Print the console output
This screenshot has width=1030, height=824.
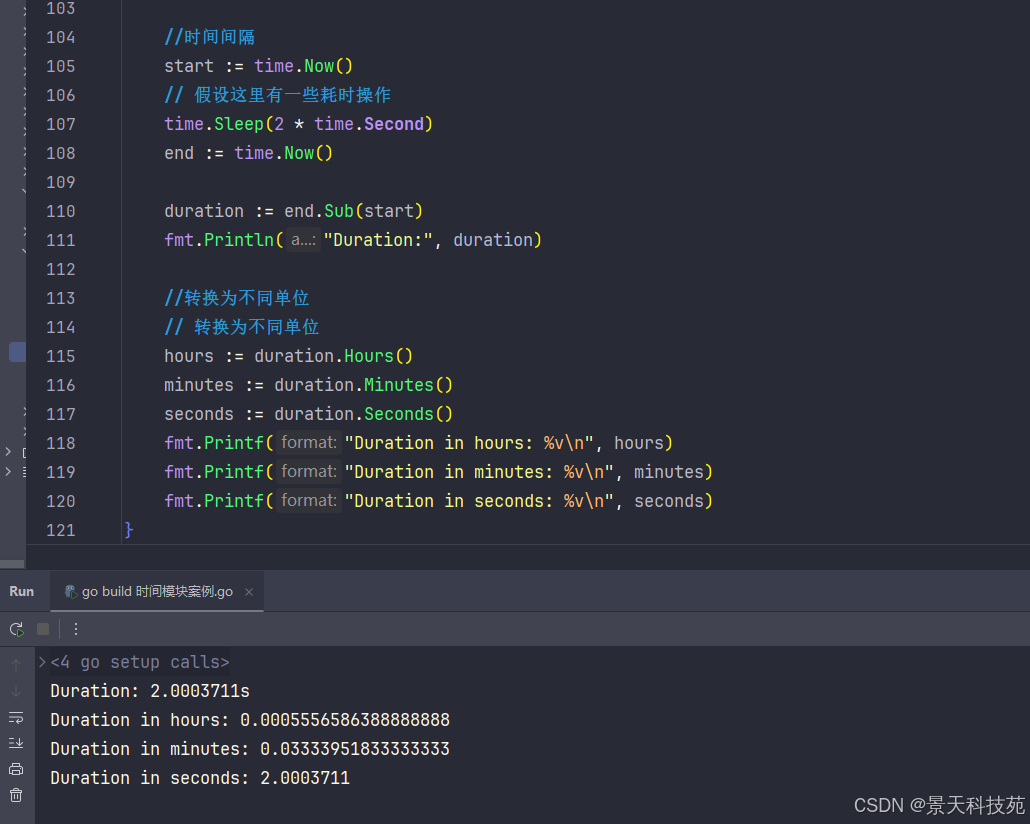[x=16, y=769]
